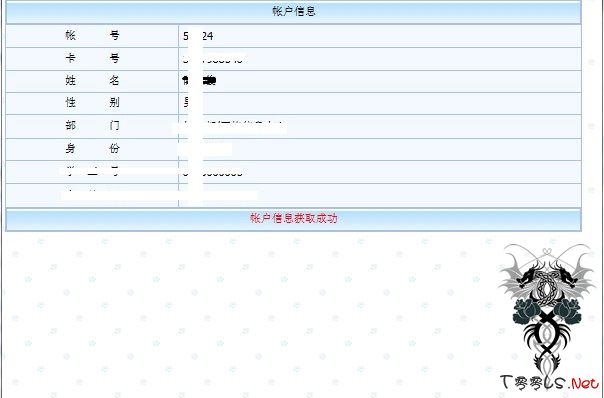The width and height of the screenshot is (604, 398).
Task: Select the 帐户信息 table header
Action: pyautogui.click(x=294, y=12)
